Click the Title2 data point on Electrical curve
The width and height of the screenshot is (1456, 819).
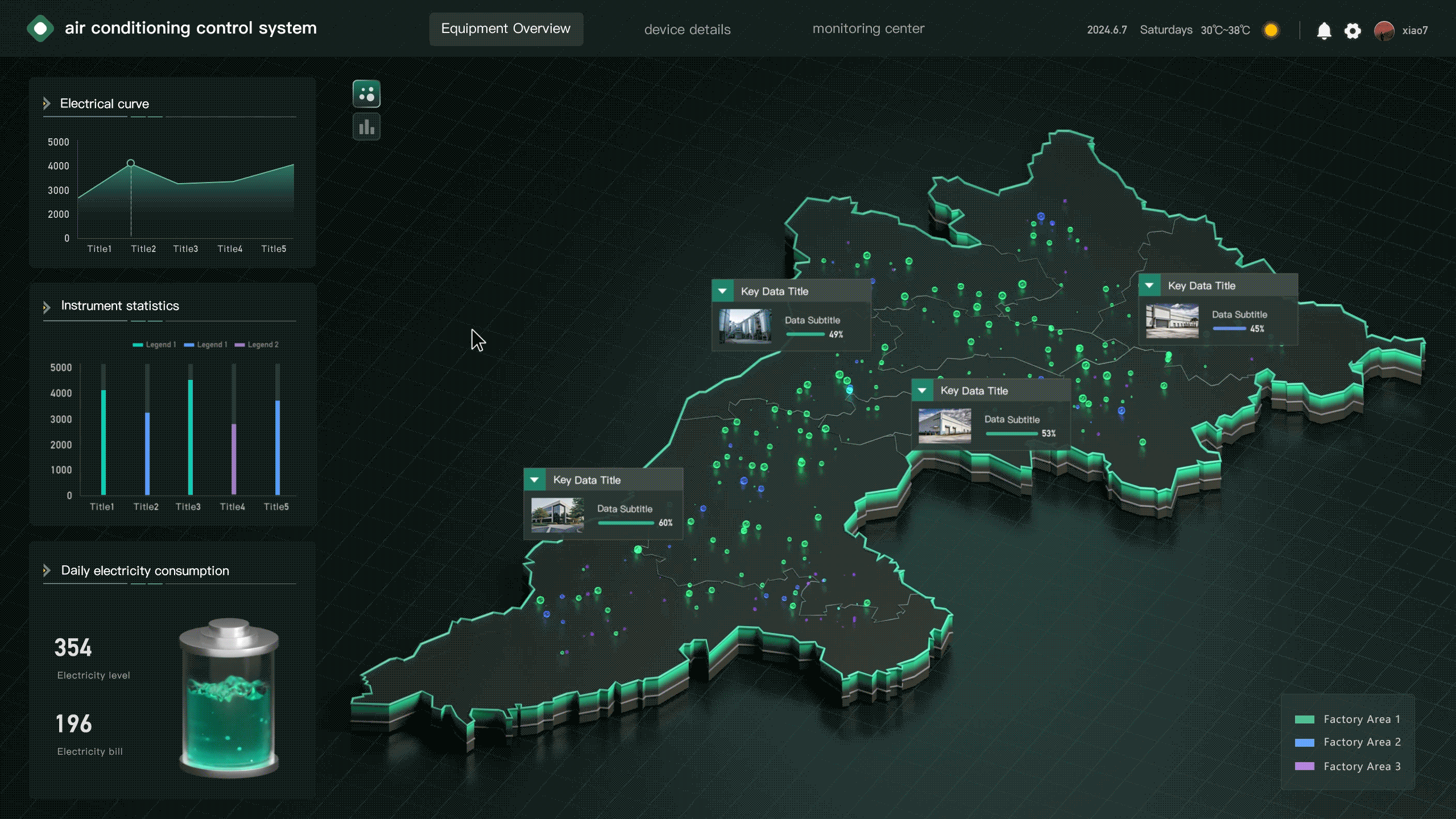tap(131, 163)
